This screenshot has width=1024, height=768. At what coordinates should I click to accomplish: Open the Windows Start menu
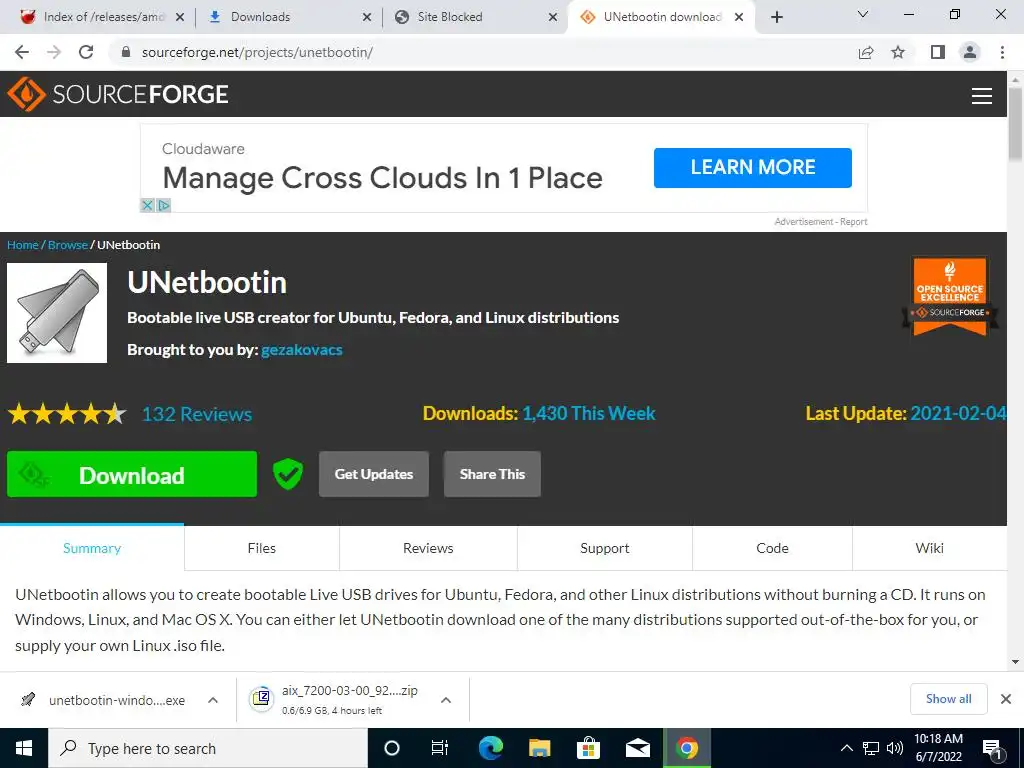[24, 748]
